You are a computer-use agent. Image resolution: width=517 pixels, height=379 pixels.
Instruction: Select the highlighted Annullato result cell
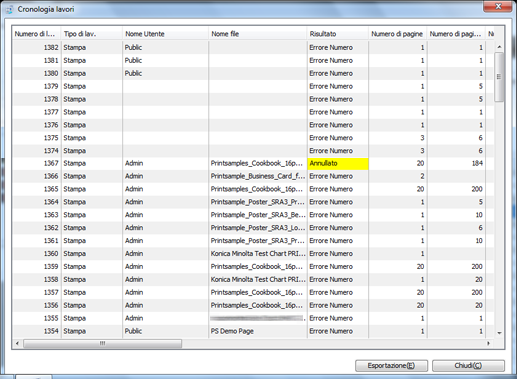point(338,163)
